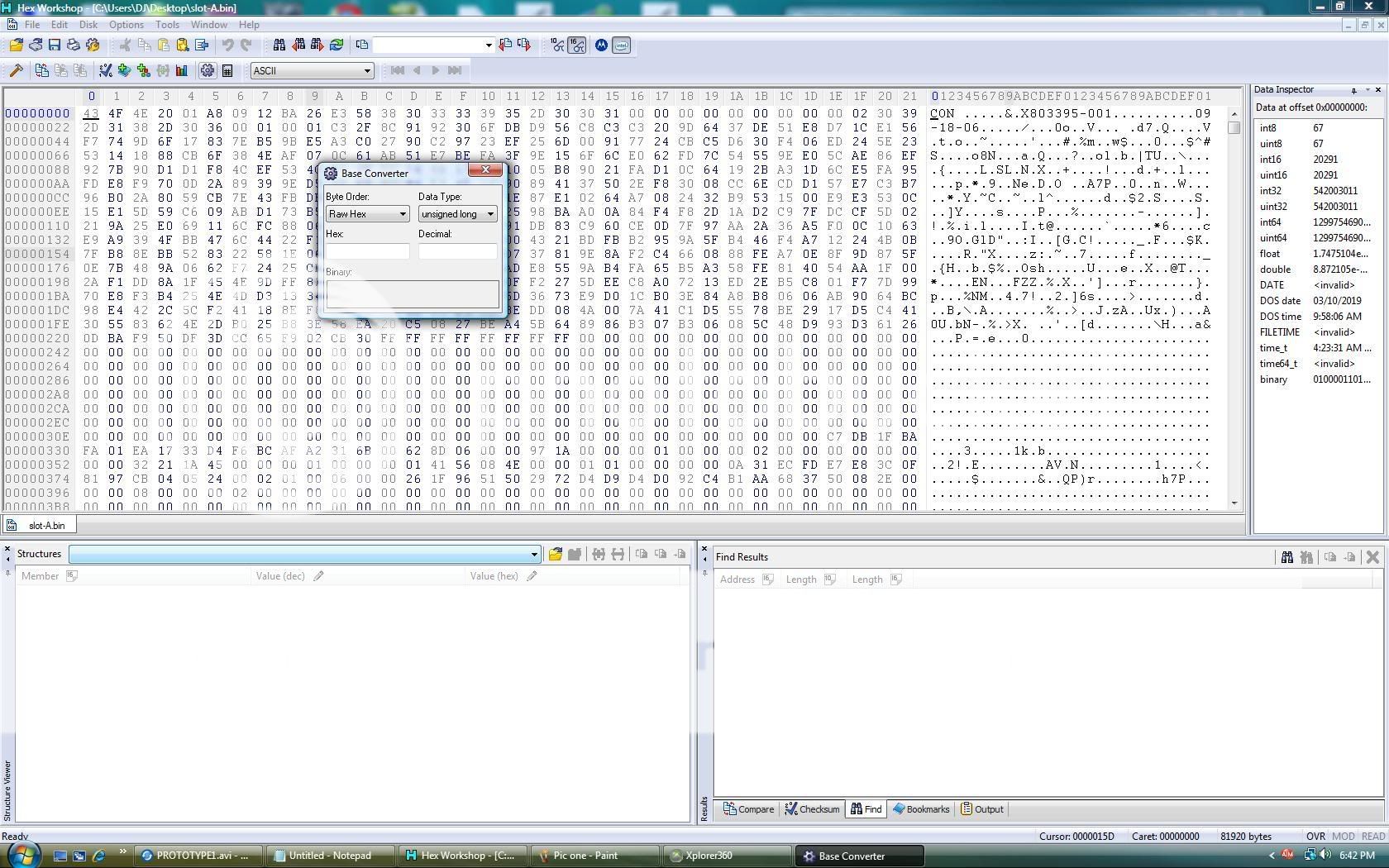Click the Save floppy disk icon
The height and width of the screenshot is (868, 1389).
point(55,45)
